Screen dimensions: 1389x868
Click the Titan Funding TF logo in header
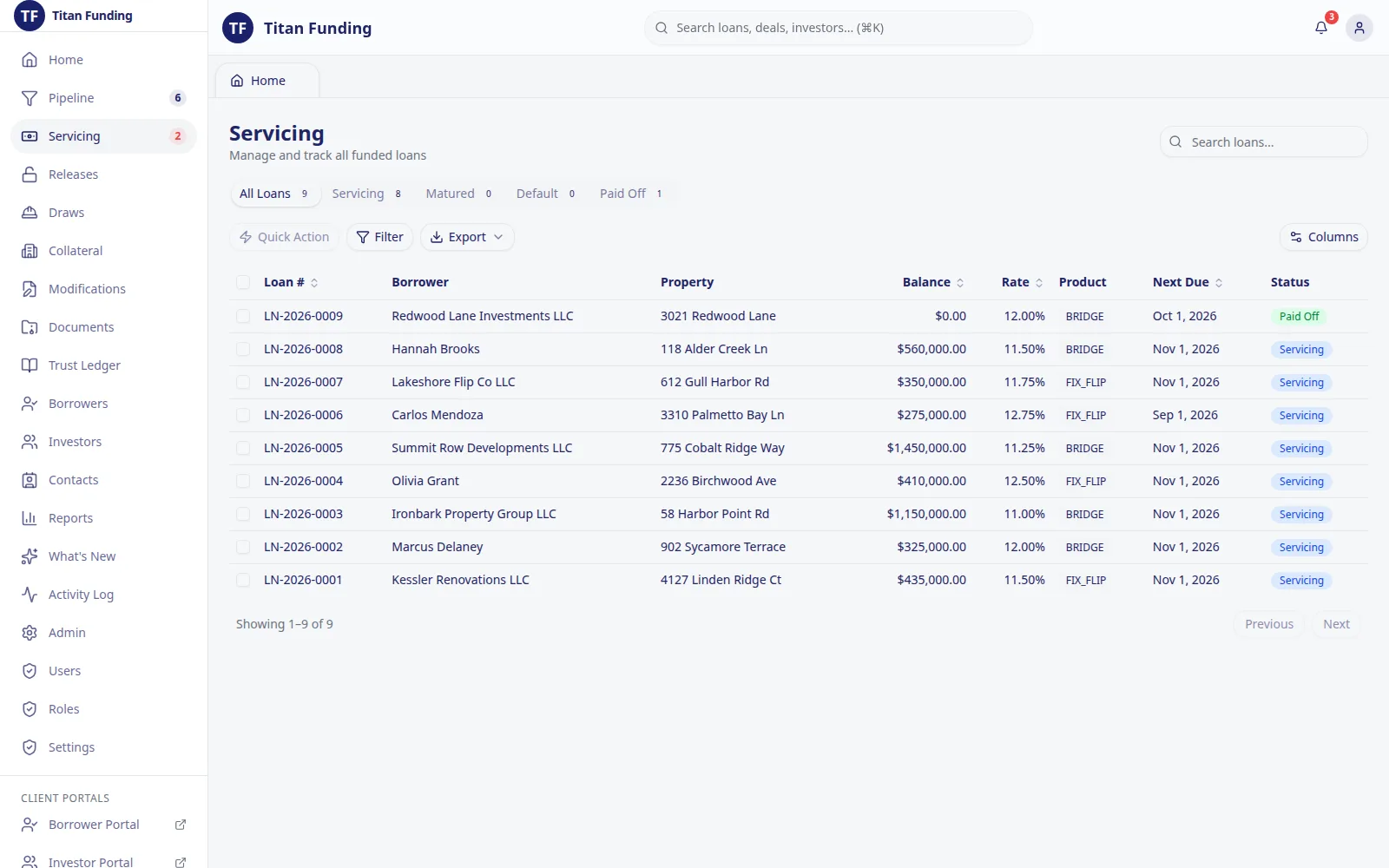point(238,29)
